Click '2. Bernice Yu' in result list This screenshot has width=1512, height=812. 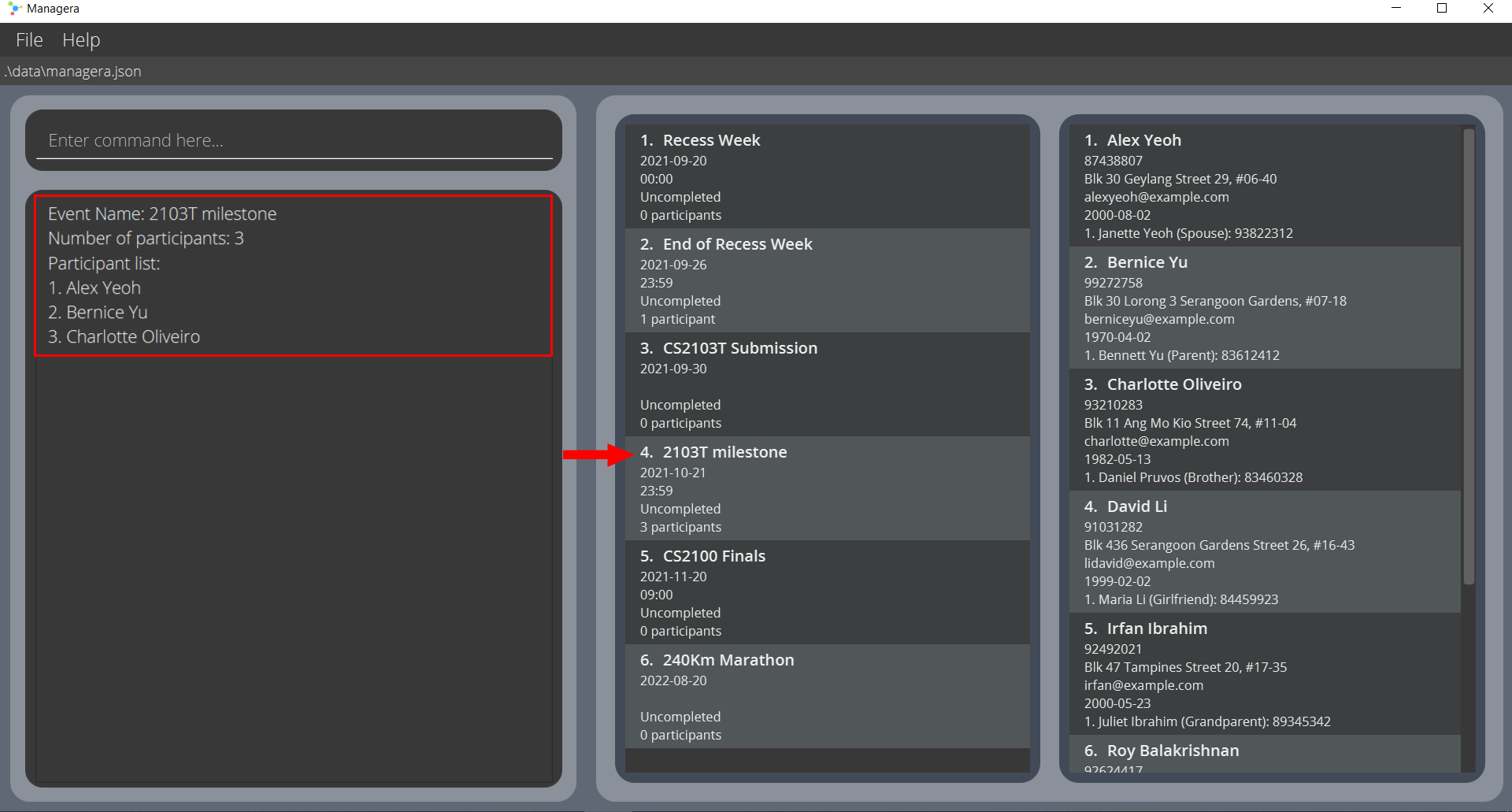tap(98, 312)
